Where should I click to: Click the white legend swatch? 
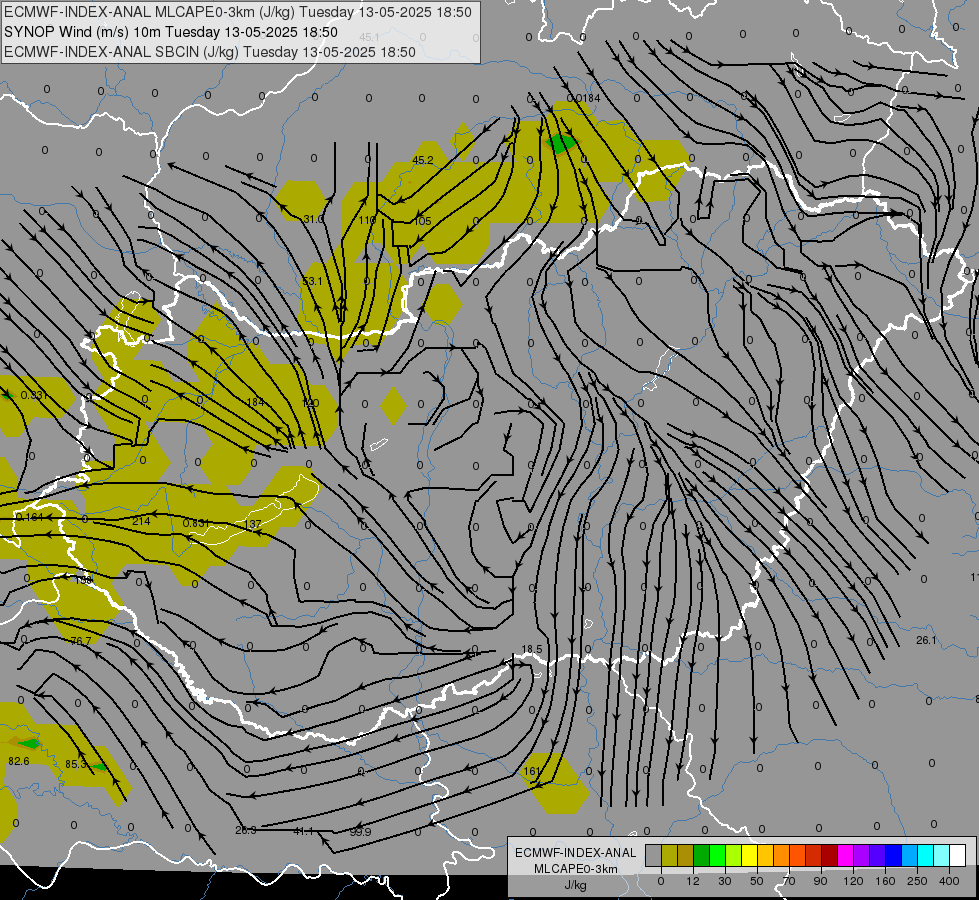957,856
